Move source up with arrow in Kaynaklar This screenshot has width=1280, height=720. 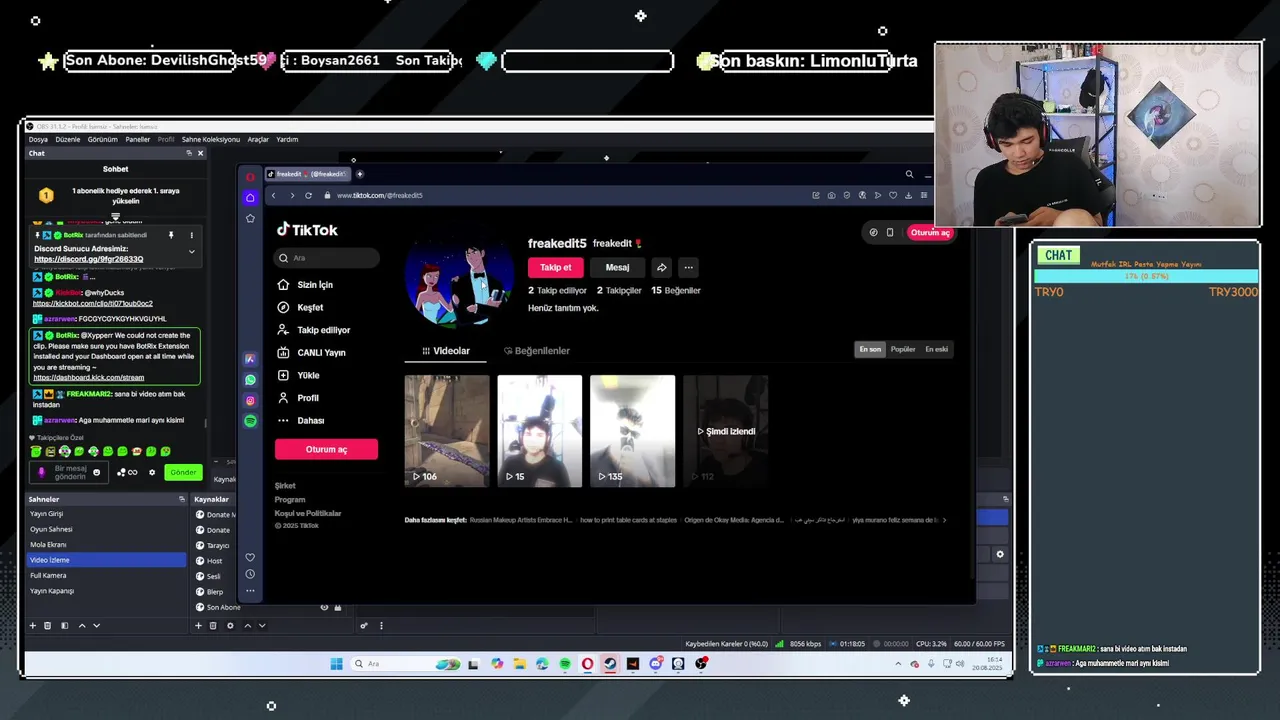tap(247, 626)
